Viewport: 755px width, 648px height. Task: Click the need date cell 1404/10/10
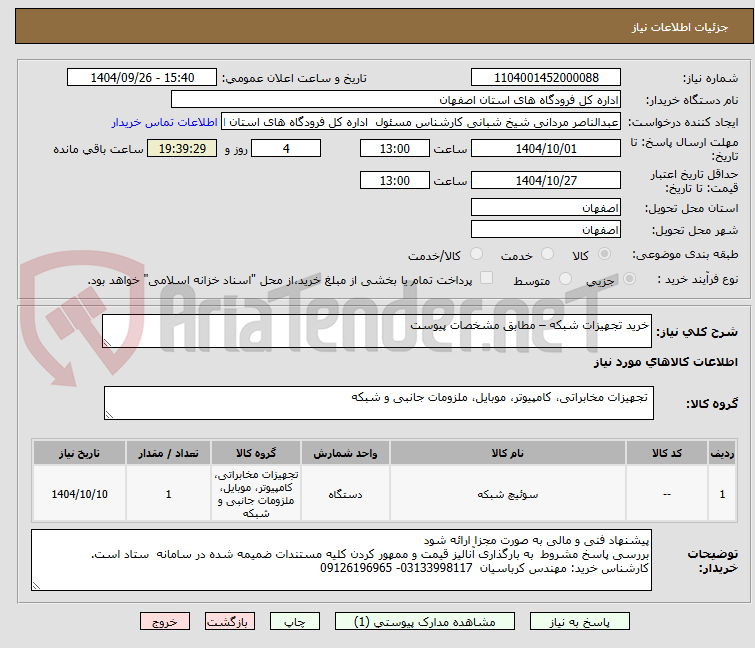click(x=79, y=494)
